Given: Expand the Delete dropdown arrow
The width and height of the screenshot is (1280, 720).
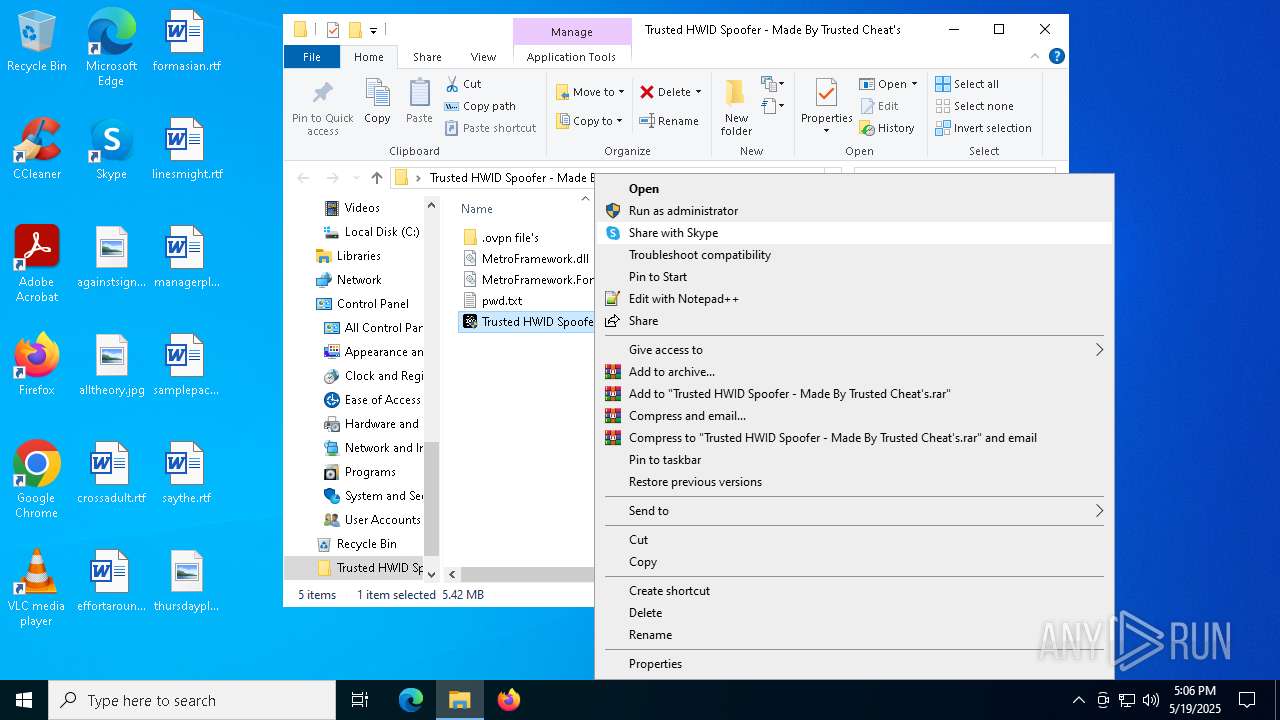Looking at the screenshot, I should pos(698,92).
